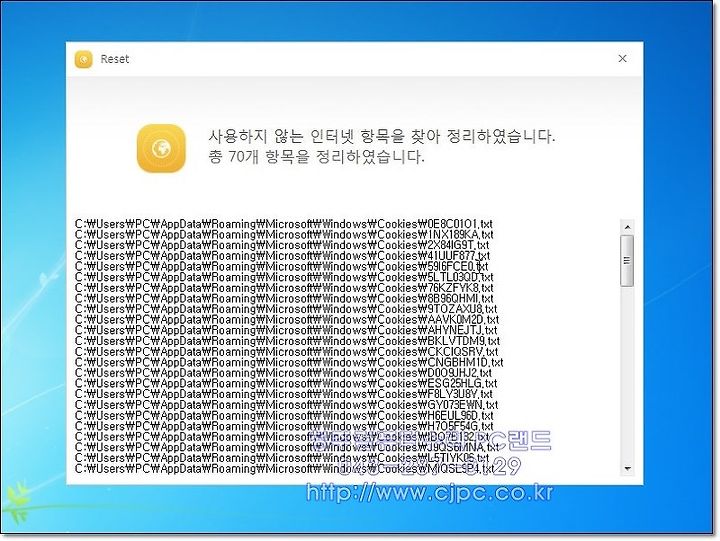Click the Reset app icon in title bar
This screenshot has height=541, width=720.
[x=84, y=59]
